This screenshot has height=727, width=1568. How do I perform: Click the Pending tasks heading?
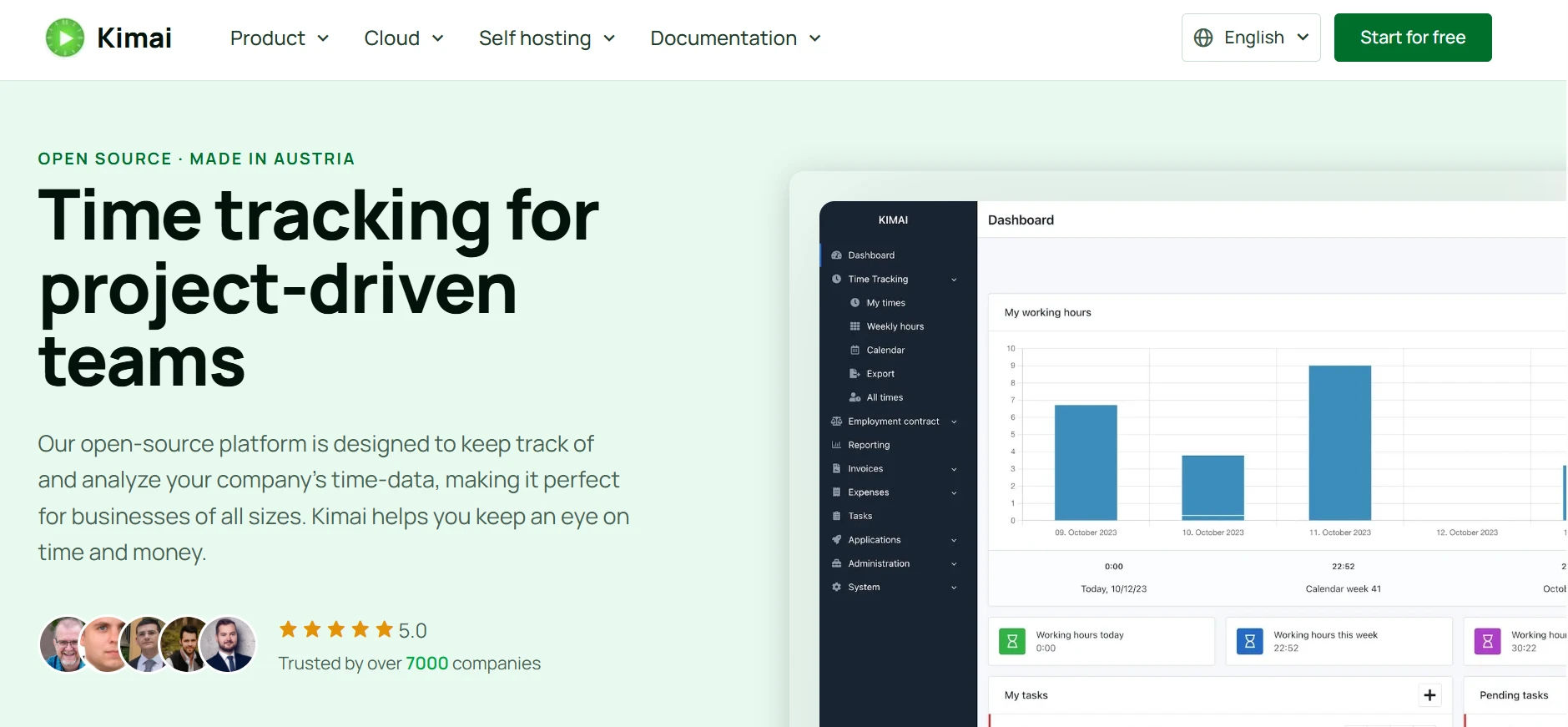[1514, 695]
